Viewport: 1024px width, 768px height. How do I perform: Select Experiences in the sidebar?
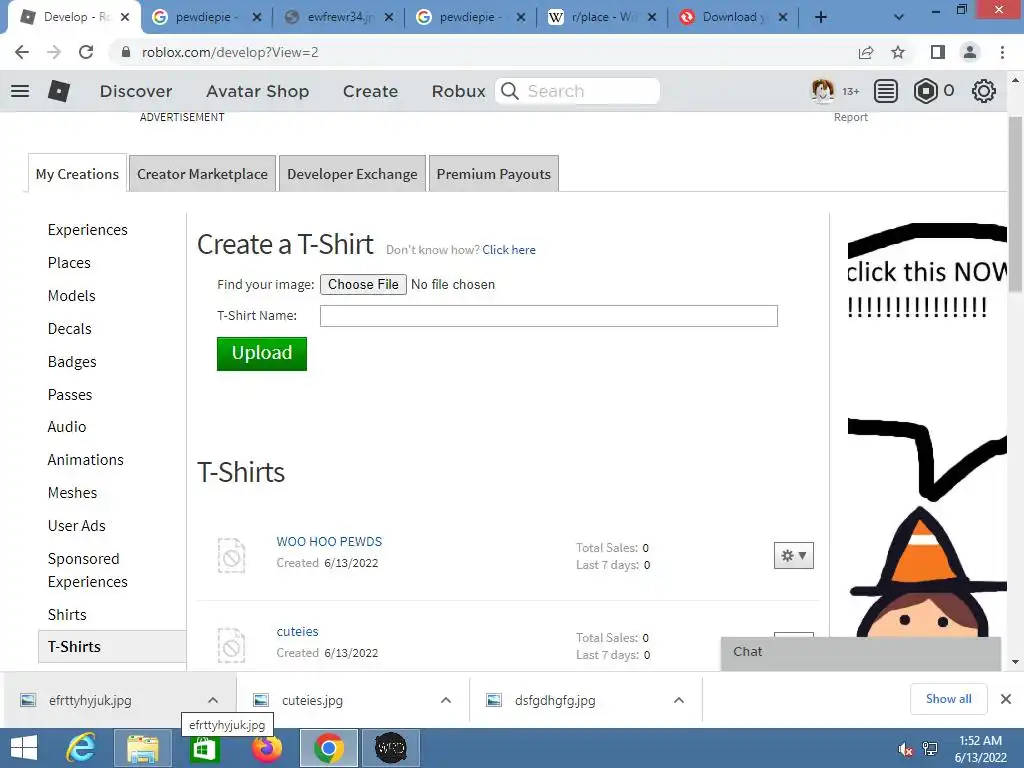tap(88, 230)
